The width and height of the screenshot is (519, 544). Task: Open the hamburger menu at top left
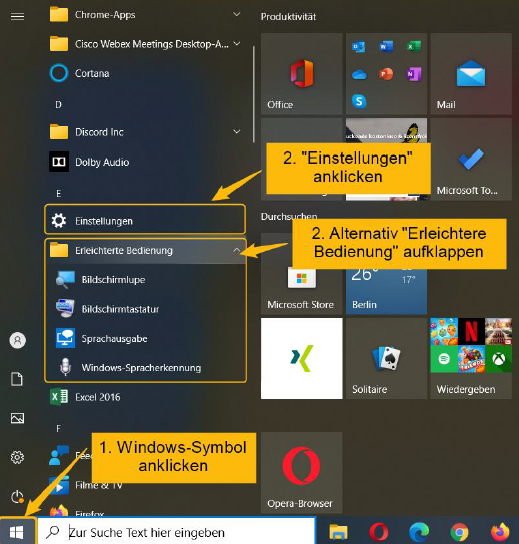point(17,16)
